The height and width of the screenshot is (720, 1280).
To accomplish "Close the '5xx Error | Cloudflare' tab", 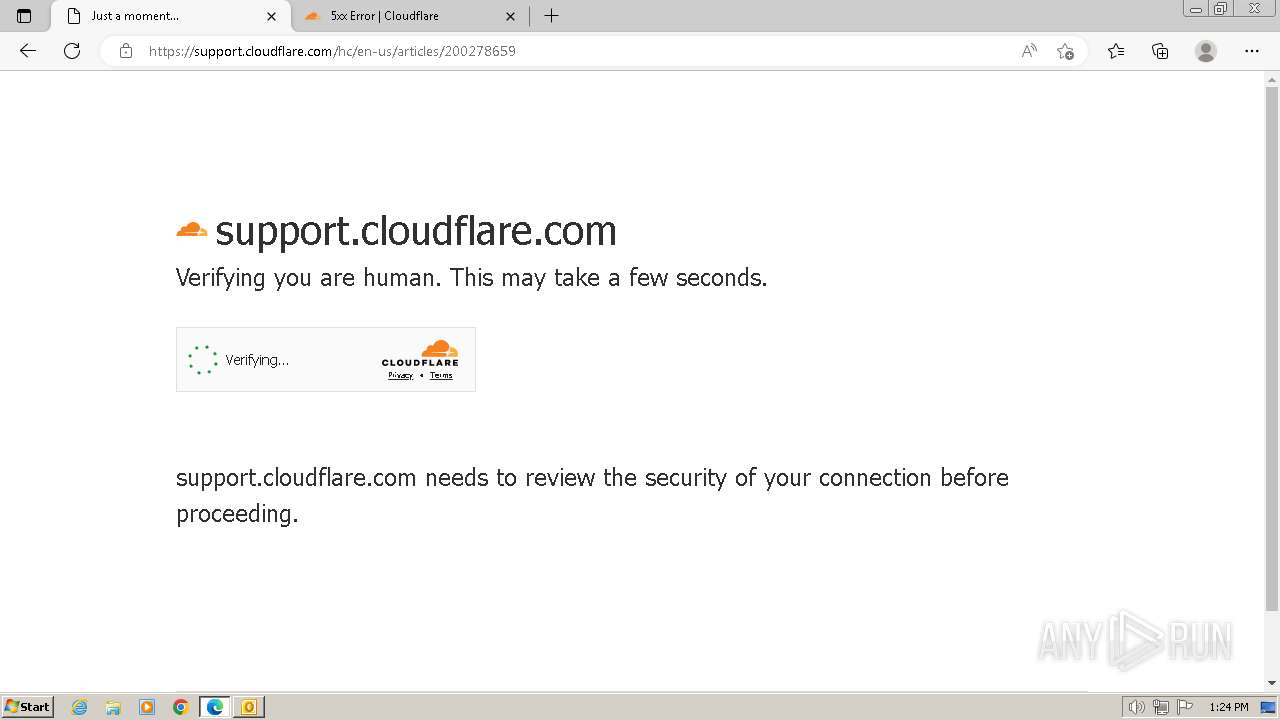I will click(510, 16).
